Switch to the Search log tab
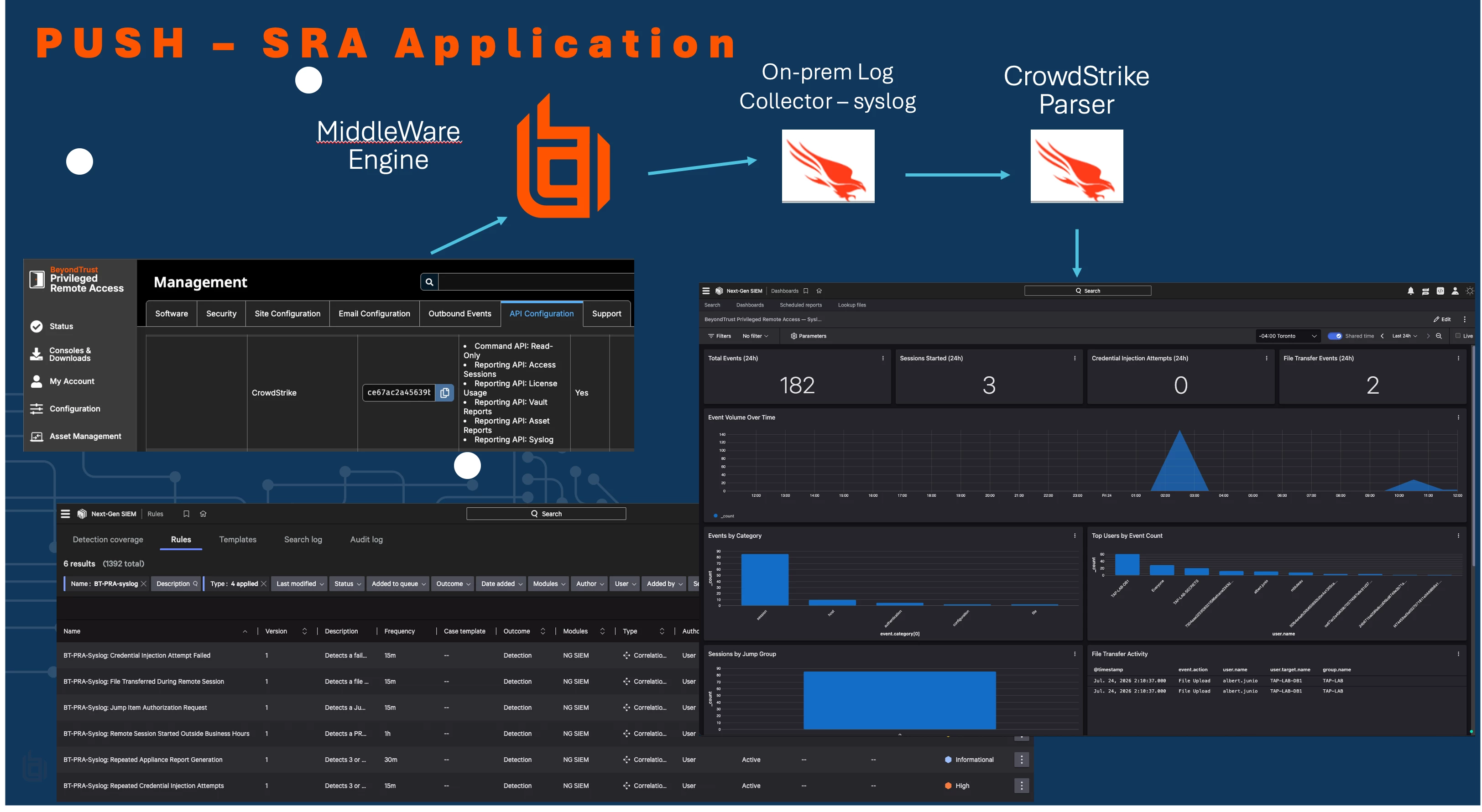 point(303,539)
